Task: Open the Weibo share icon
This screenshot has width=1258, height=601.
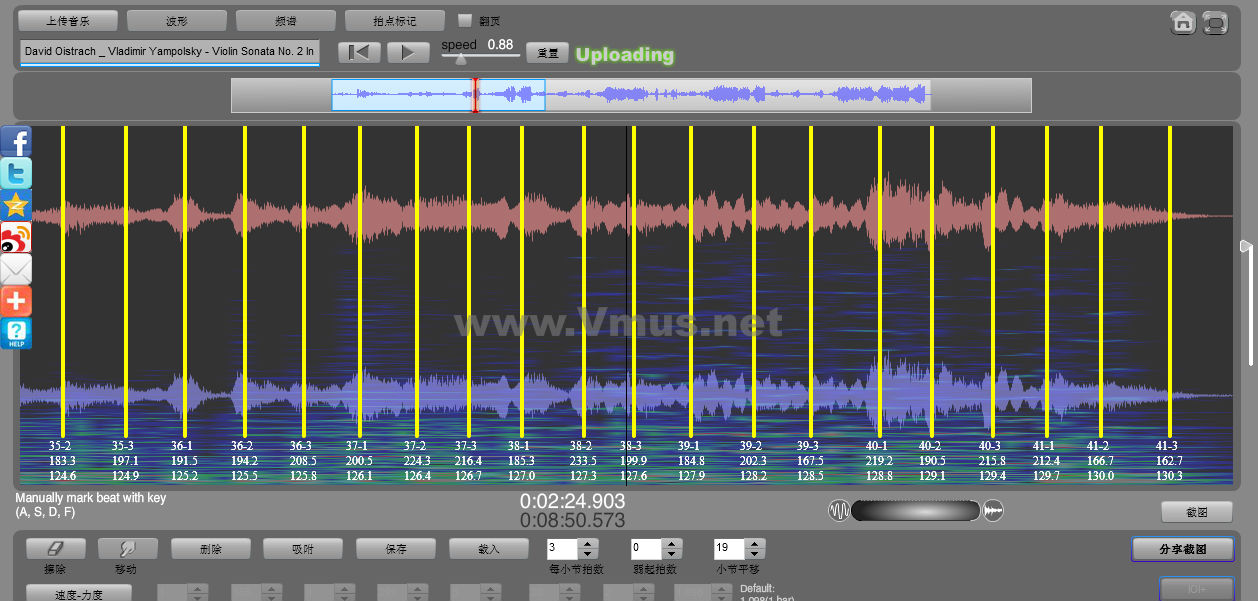Action: point(16,237)
